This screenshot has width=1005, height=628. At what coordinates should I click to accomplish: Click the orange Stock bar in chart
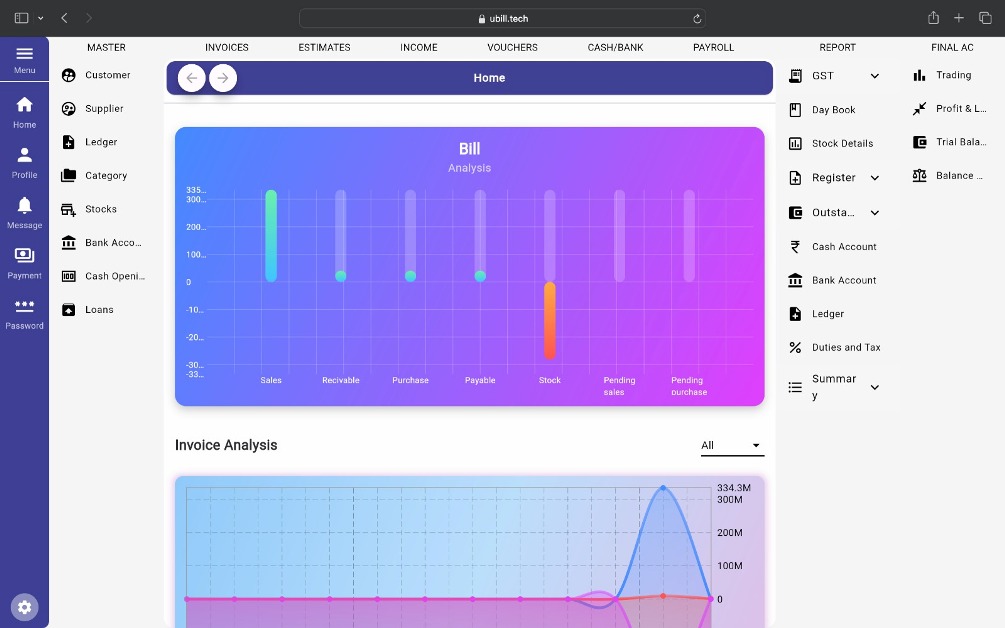[550, 320]
